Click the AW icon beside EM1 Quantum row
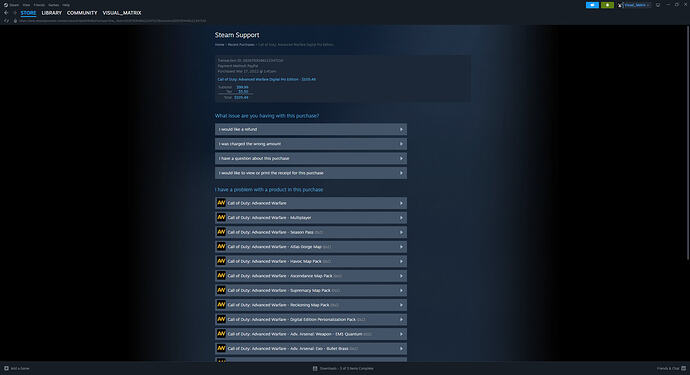Image resolution: width=690 pixels, height=375 pixels. point(221,334)
